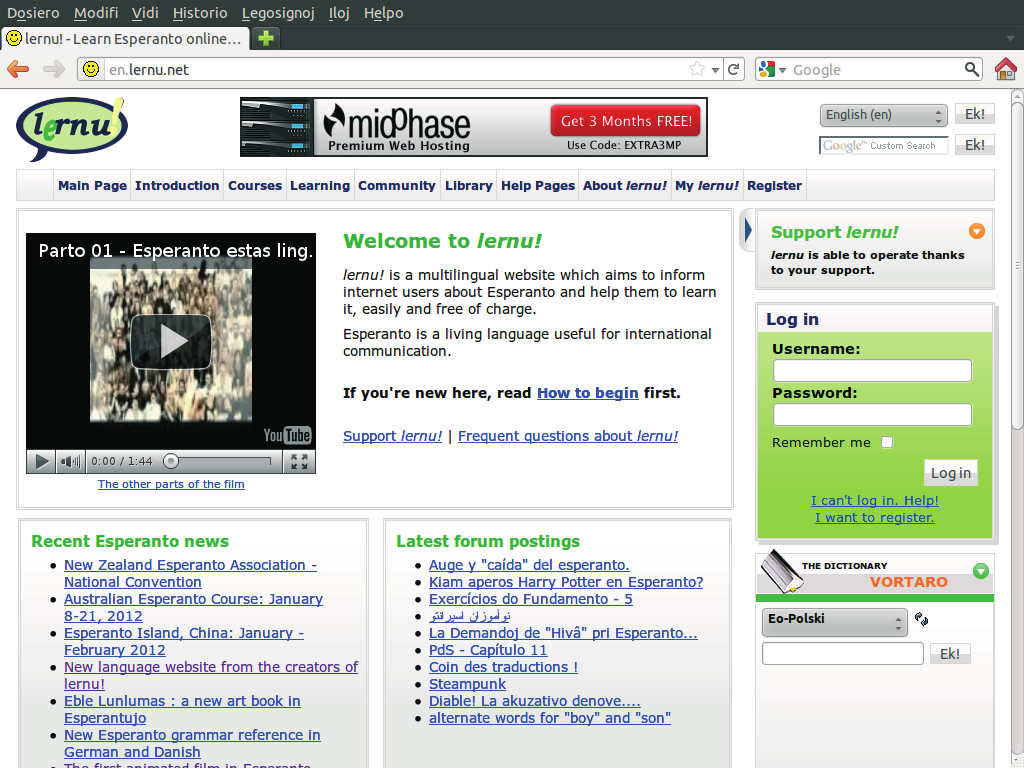Select the lernu! browser tab
This screenshot has width=1024, height=768.
click(125, 39)
